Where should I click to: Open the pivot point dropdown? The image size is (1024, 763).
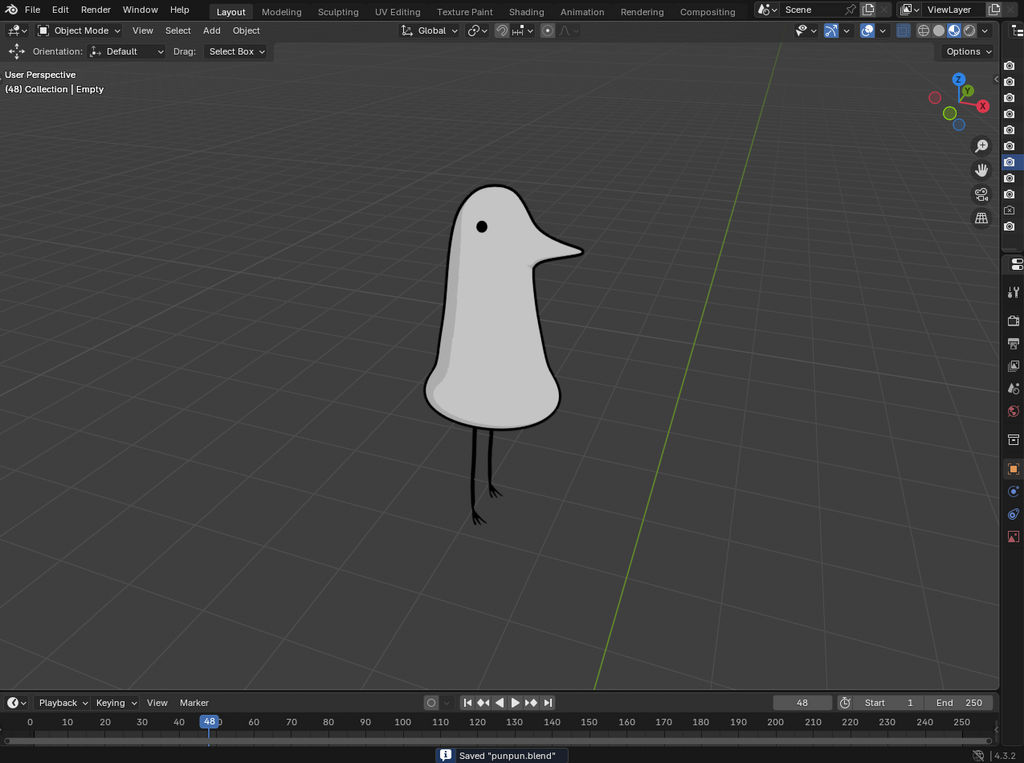pyautogui.click(x=478, y=31)
